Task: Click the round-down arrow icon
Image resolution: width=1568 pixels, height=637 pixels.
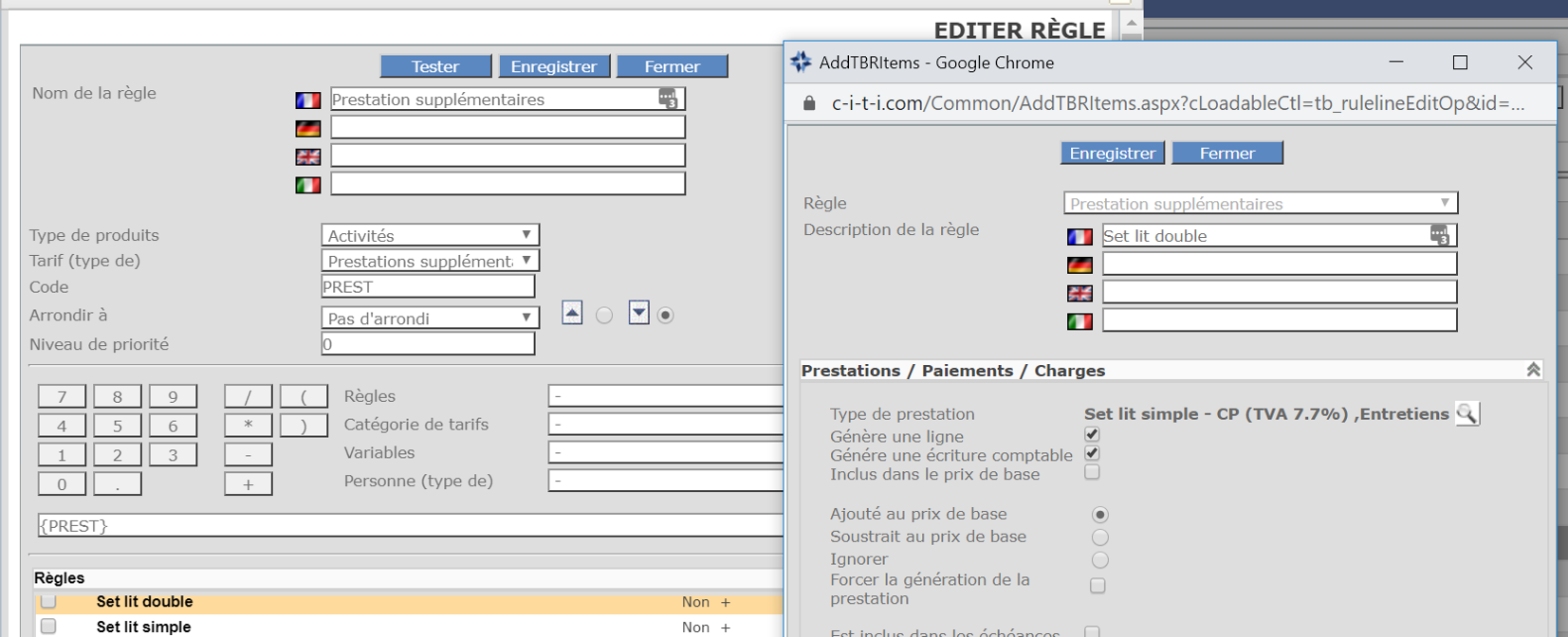Action: [x=638, y=313]
